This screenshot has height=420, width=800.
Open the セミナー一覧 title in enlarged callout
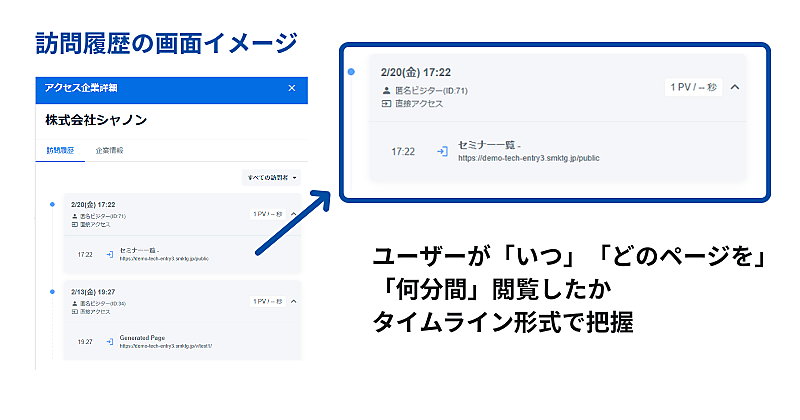[489, 145]
